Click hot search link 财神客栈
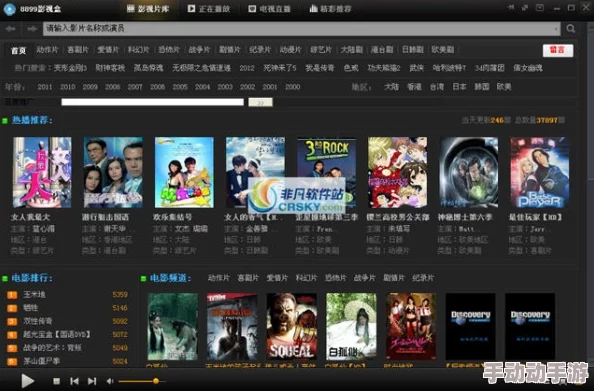594x391 pixels. (x=110, y=68)
